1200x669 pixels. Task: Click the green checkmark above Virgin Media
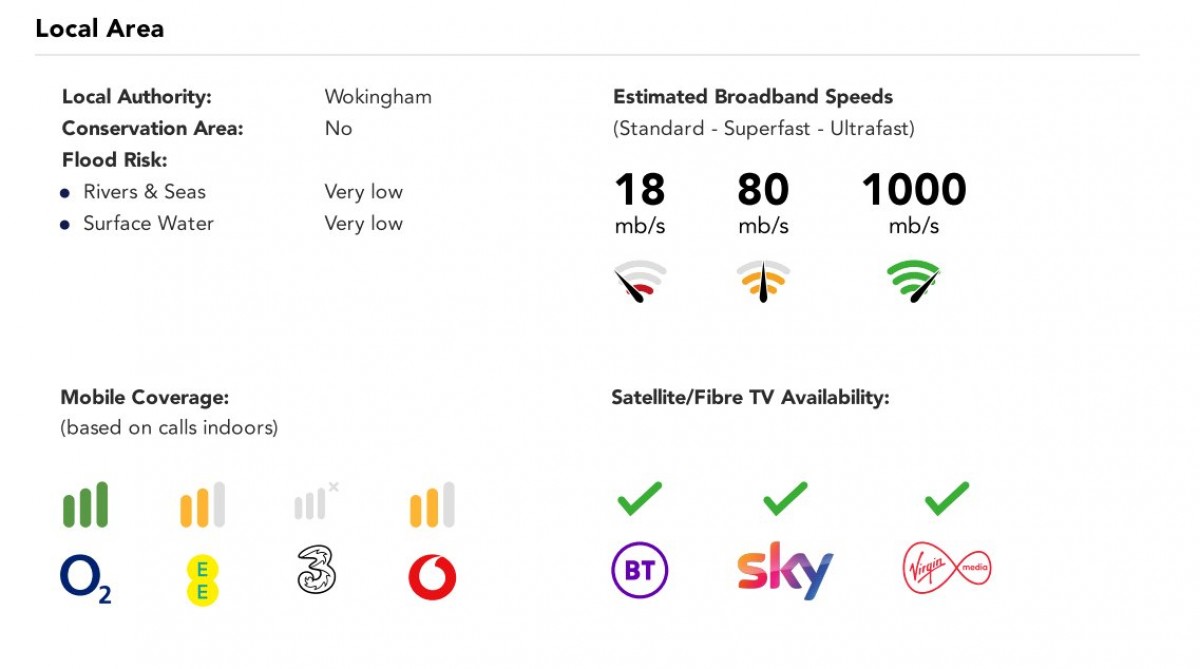946,497
